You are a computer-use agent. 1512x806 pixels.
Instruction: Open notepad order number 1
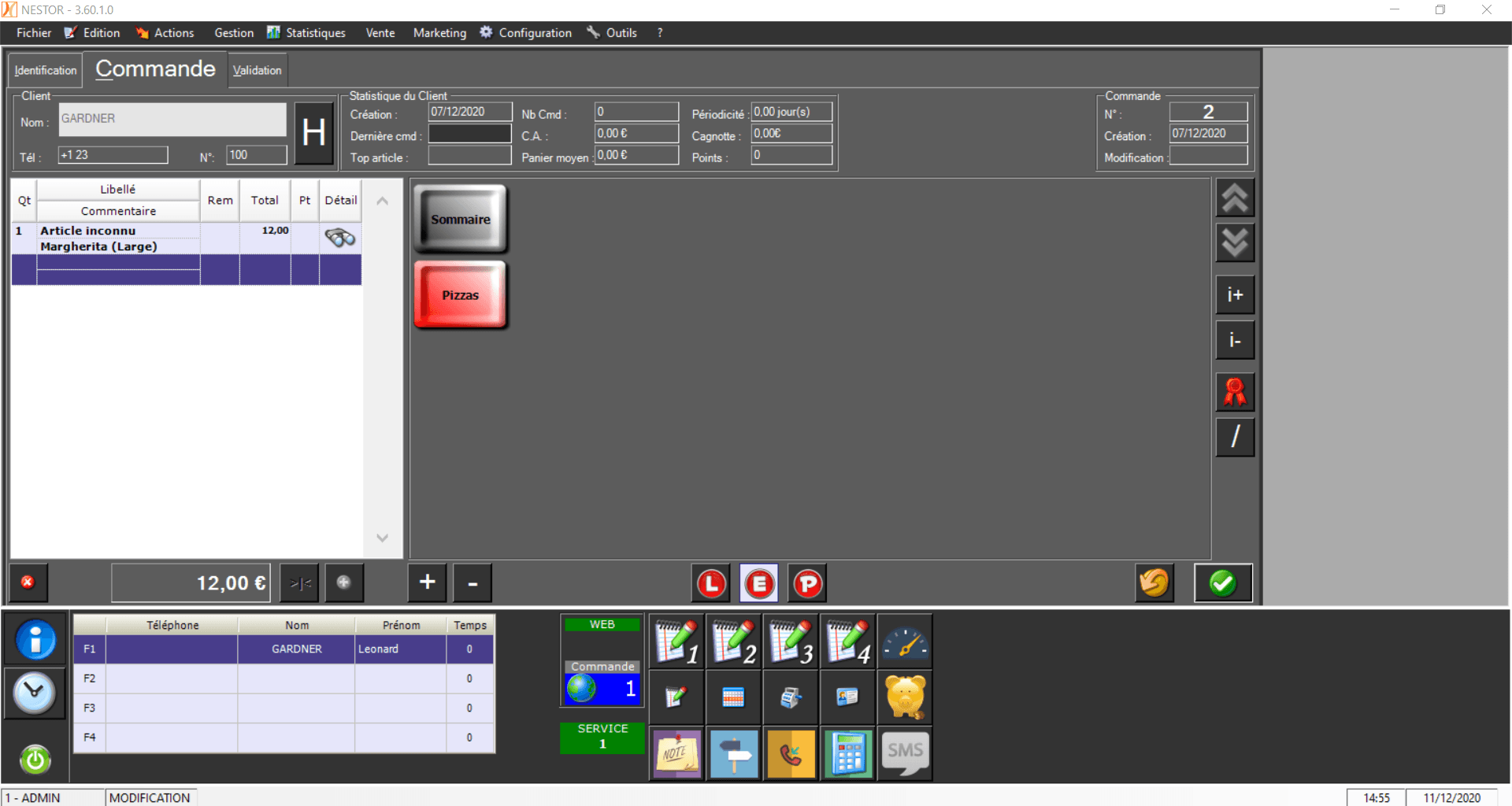[676, 641]
